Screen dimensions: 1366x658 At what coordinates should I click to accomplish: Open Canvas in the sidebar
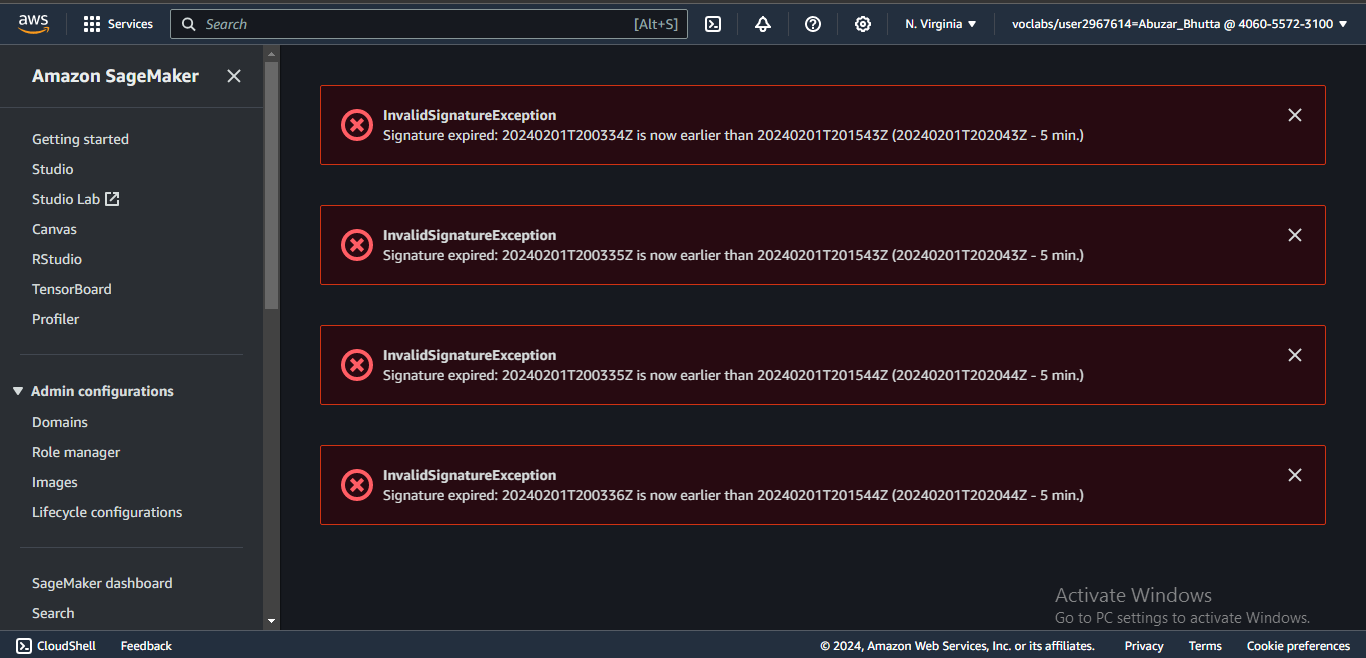[x=54, y=229]
